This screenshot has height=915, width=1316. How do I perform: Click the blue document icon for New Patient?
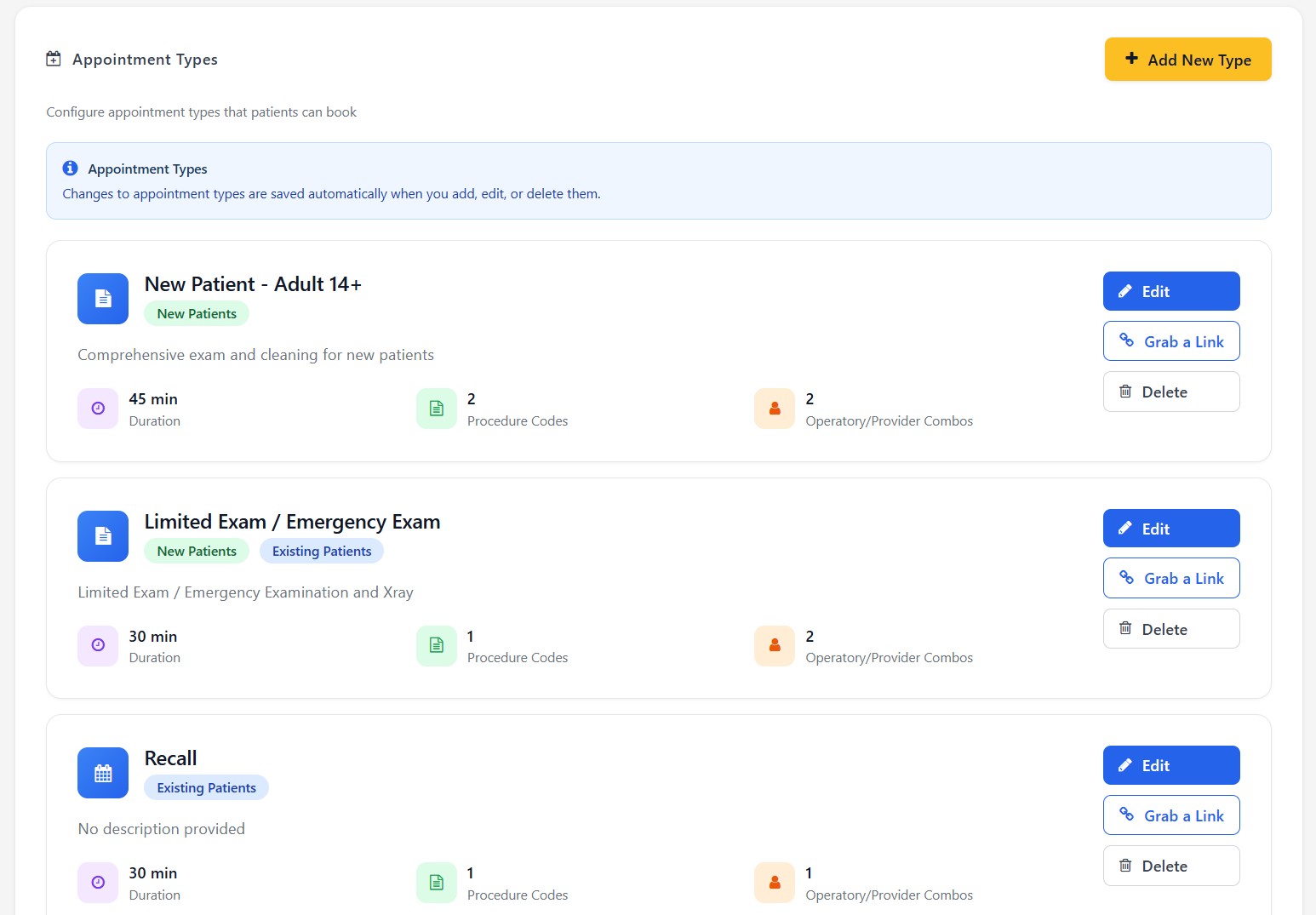(103, 299)
